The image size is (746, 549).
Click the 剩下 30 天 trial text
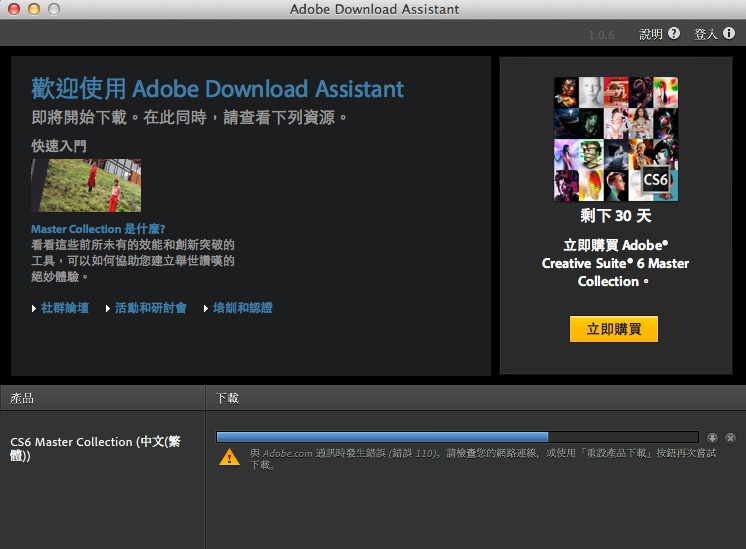616,216
